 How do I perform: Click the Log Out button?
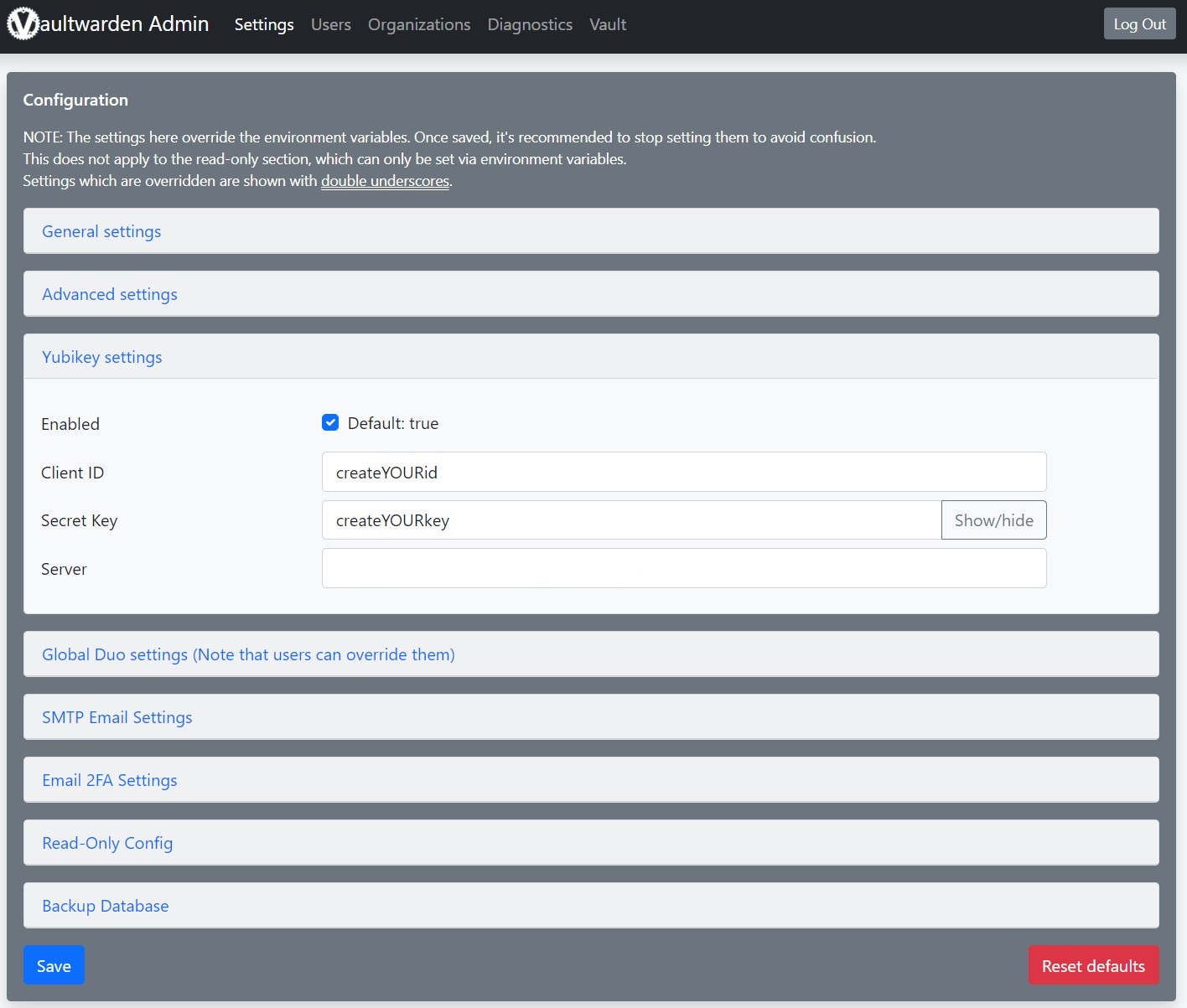pyautogui.click(x=1139, y=23)
